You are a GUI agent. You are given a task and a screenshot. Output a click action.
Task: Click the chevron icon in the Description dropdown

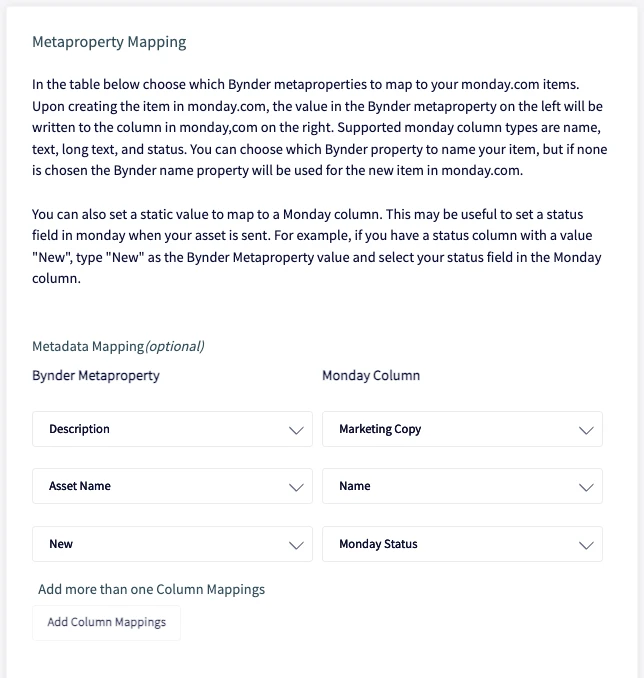296,430
